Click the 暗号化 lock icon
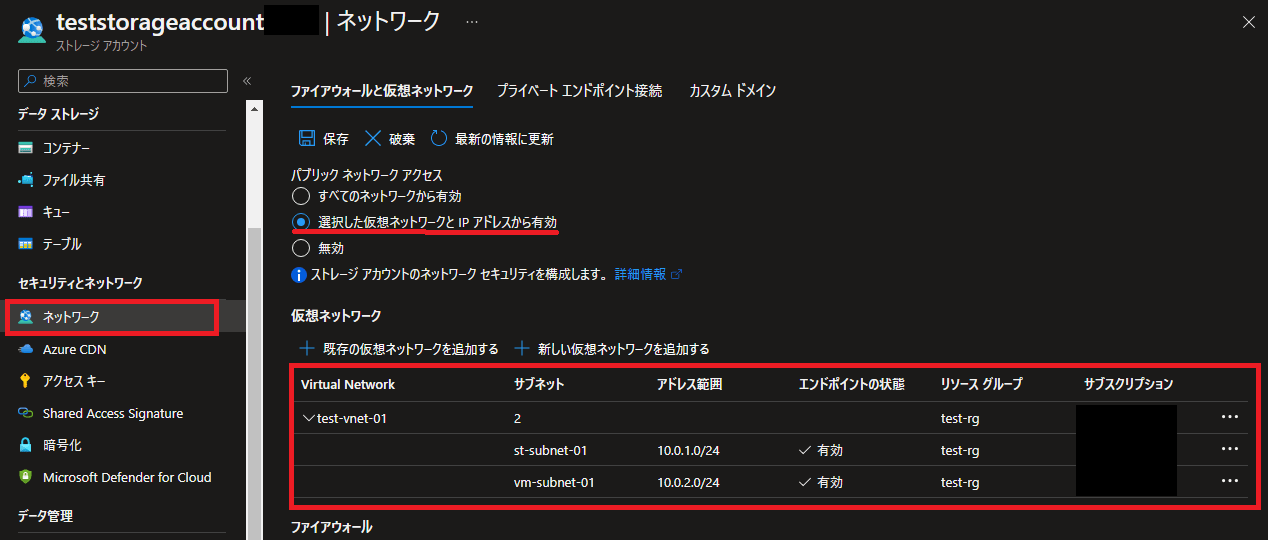This screenshot has width=1268, height=540. [x=26, y=445]
